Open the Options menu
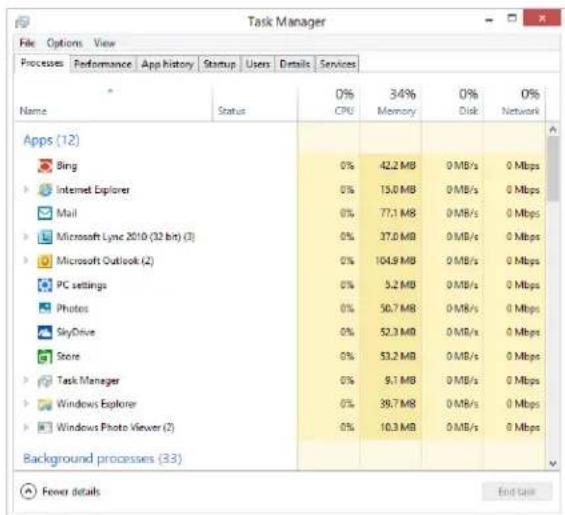This screenshot has height=515, width=565. point(64,43)
